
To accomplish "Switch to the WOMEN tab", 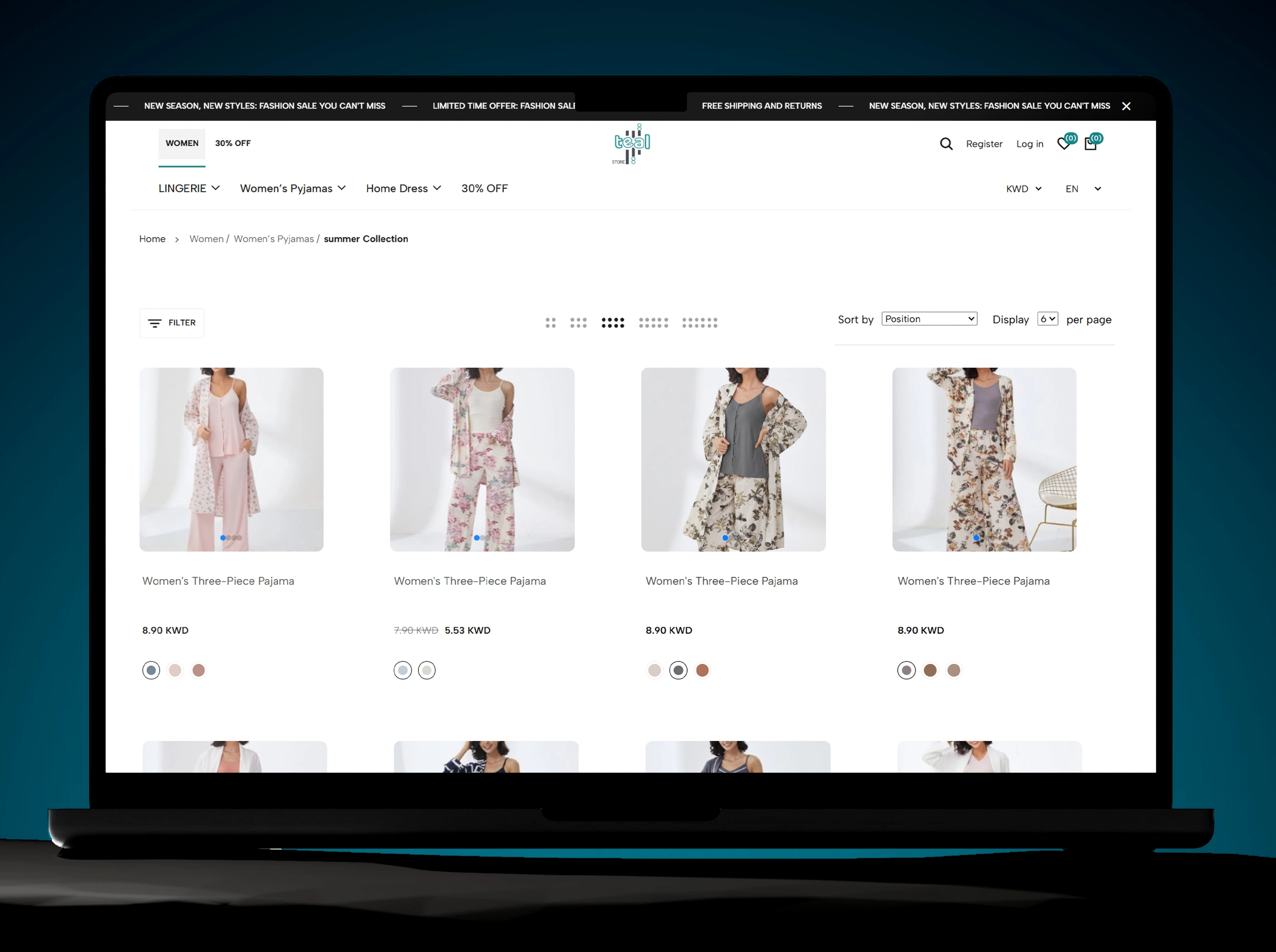I will click(182, 143).
